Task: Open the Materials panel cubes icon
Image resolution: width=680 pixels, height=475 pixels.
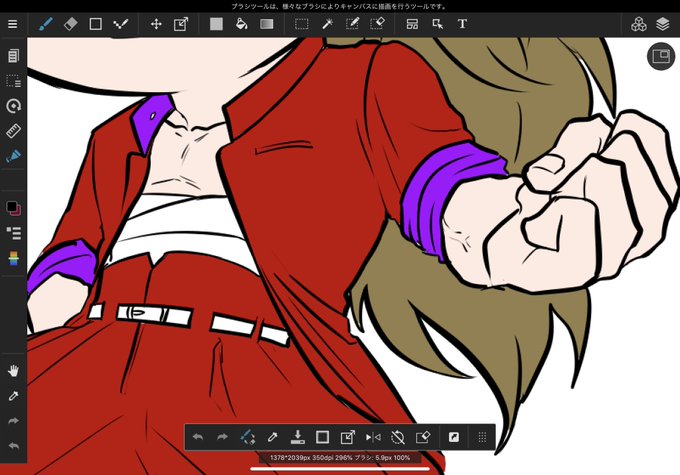Action: coord(638,24)
